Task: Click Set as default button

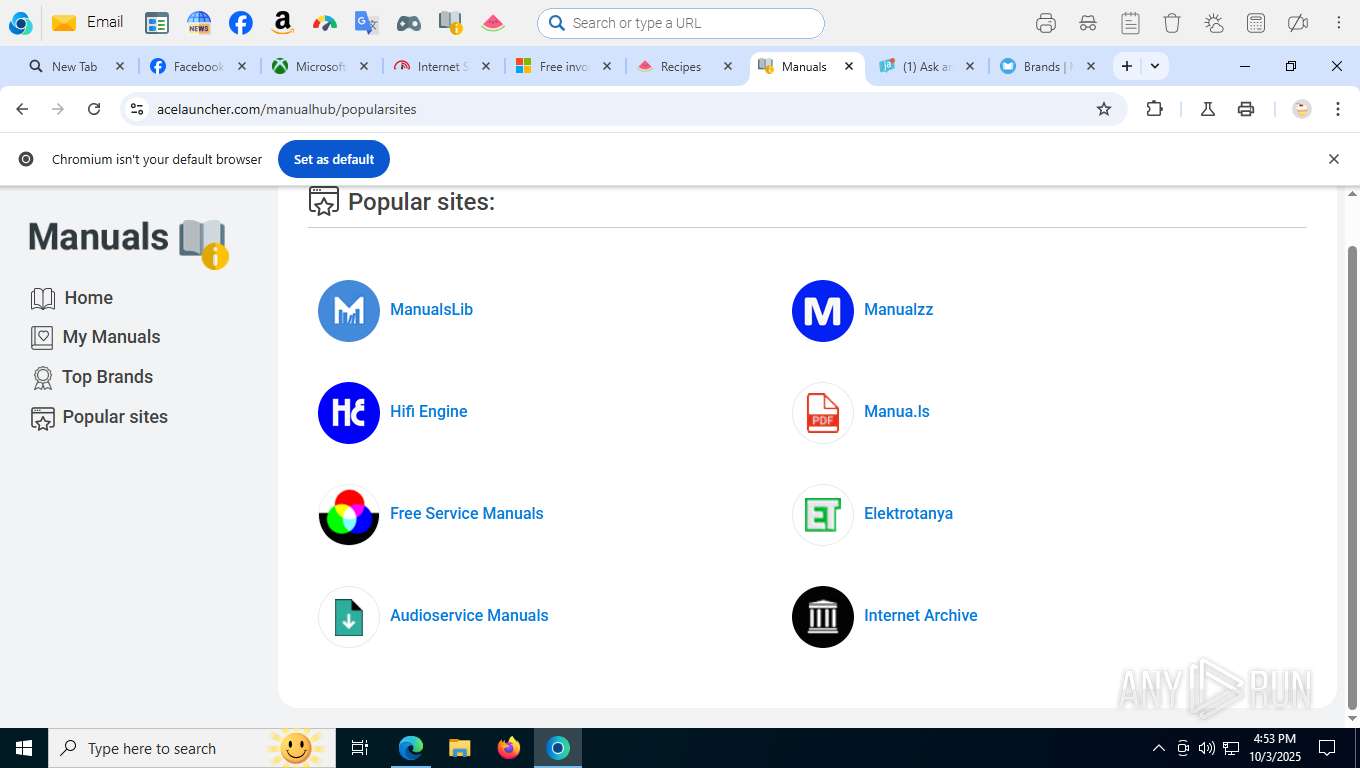Action: pyautogui.click(x=334, y=159)
